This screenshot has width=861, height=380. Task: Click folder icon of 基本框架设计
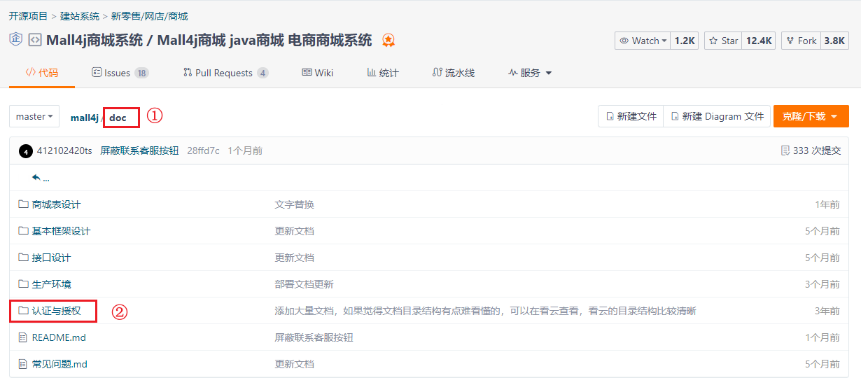coord(23,231)
